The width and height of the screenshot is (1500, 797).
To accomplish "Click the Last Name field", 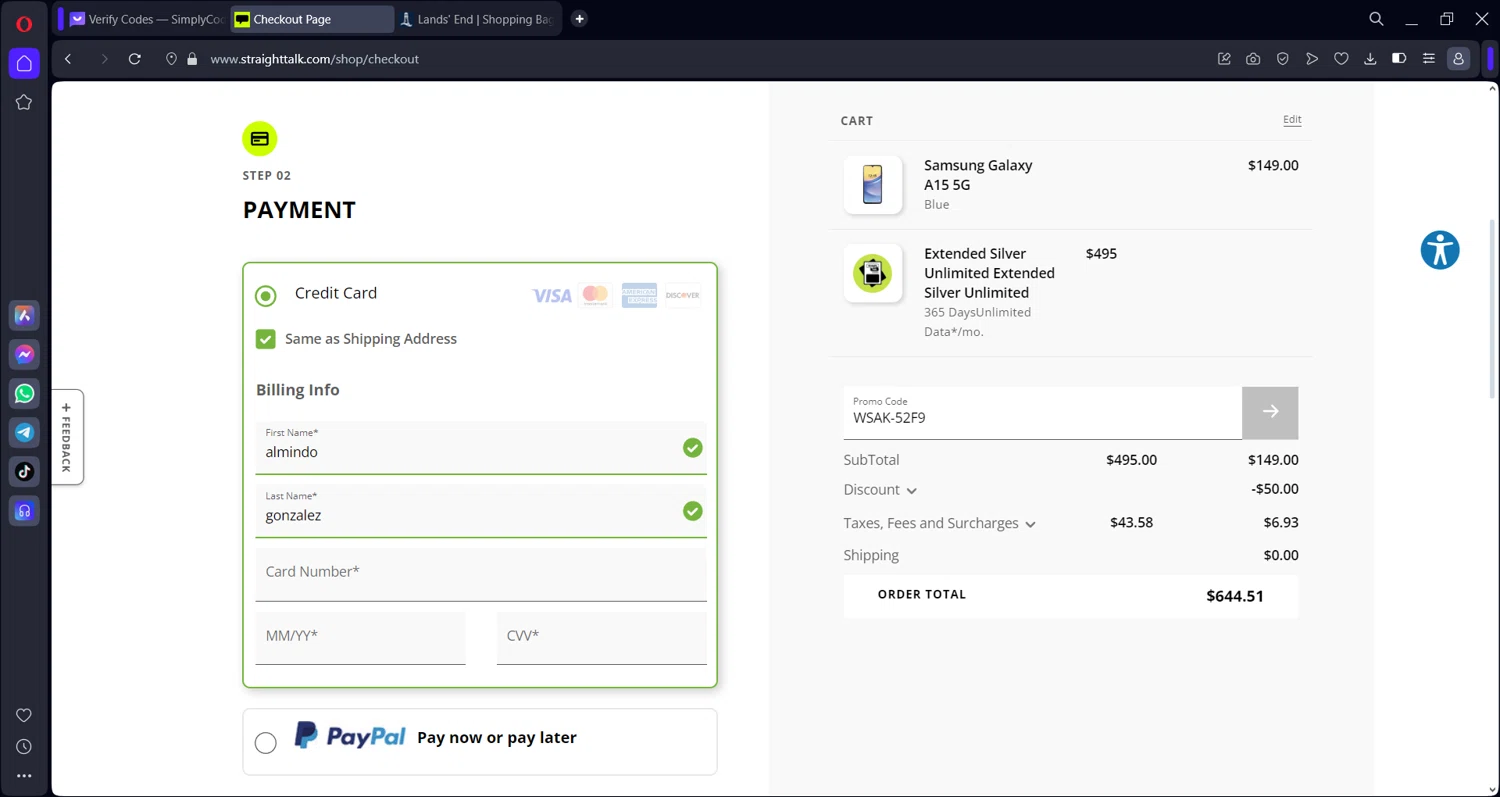I will pos(481,511).
